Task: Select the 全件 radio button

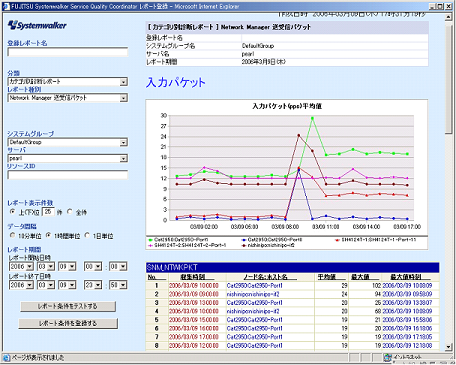Action: coord(70,212)
